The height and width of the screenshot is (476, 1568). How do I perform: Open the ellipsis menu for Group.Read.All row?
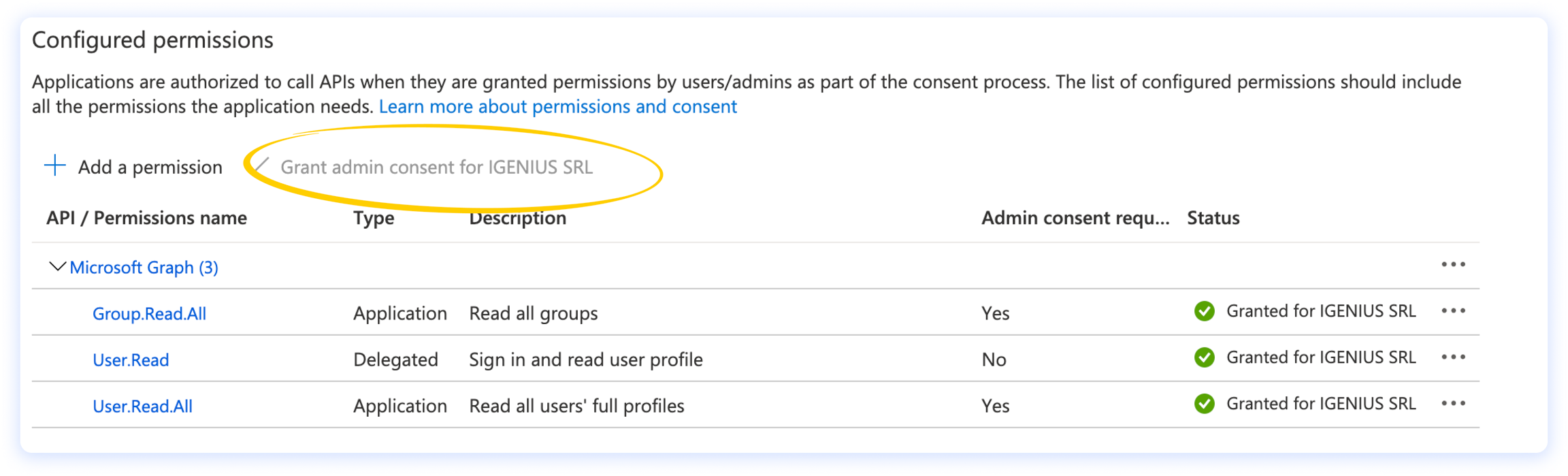(x=1453, y=311)
